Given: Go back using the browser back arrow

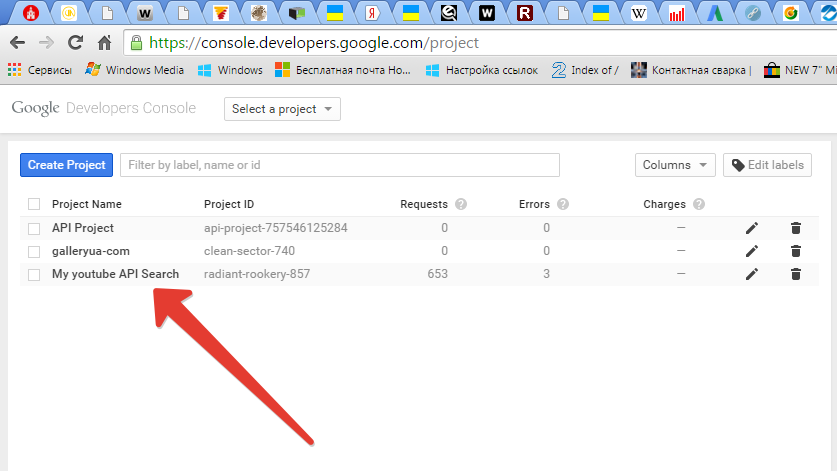Looking at the screenshot, I should (17, 43).
